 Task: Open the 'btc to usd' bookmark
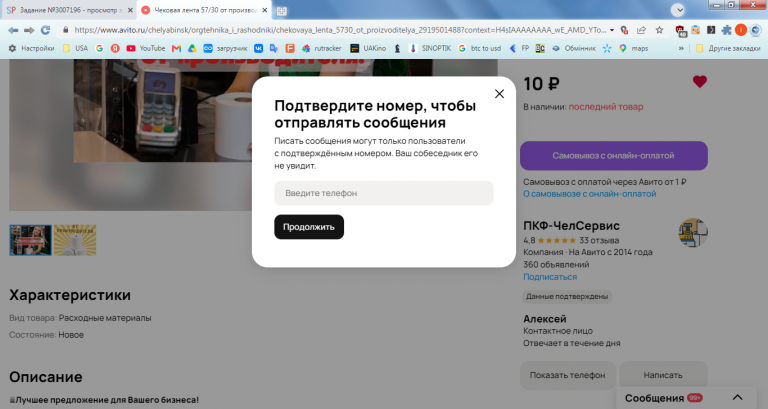click(480, 48)
